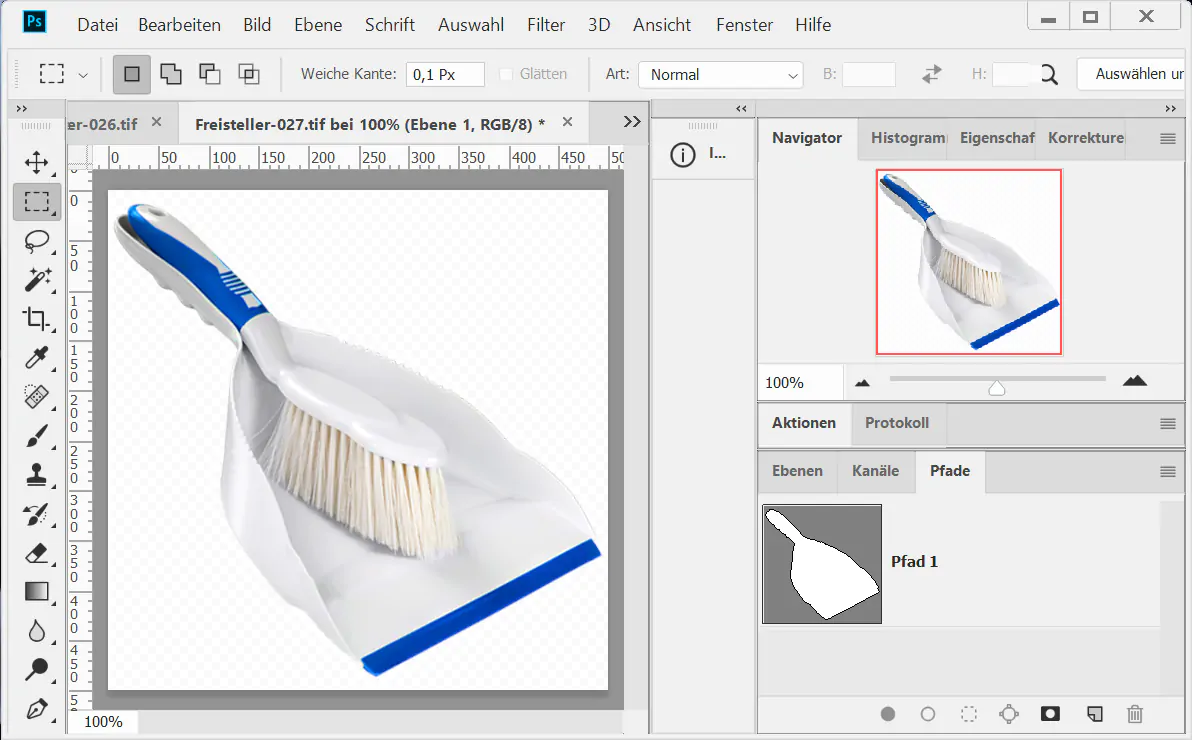Viewport: 1192px width, 740px height.
Task: Click the Navigator zoom slider handle
Action: 996,388
